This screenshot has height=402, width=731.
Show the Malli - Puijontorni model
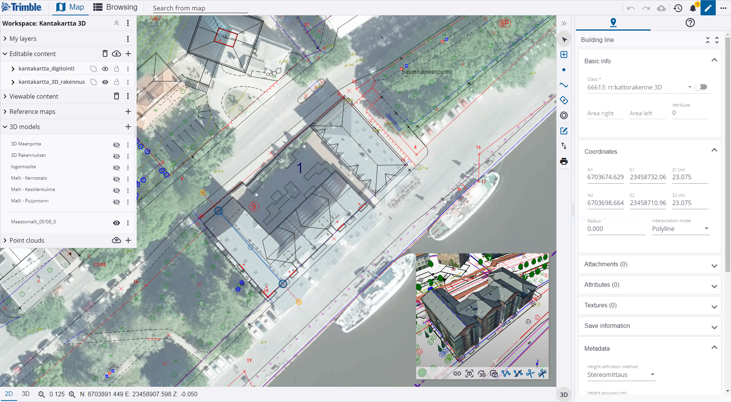117,201
